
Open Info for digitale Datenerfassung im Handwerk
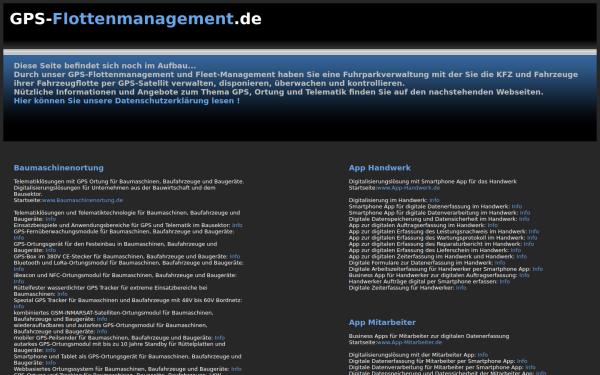click(517, 207)
